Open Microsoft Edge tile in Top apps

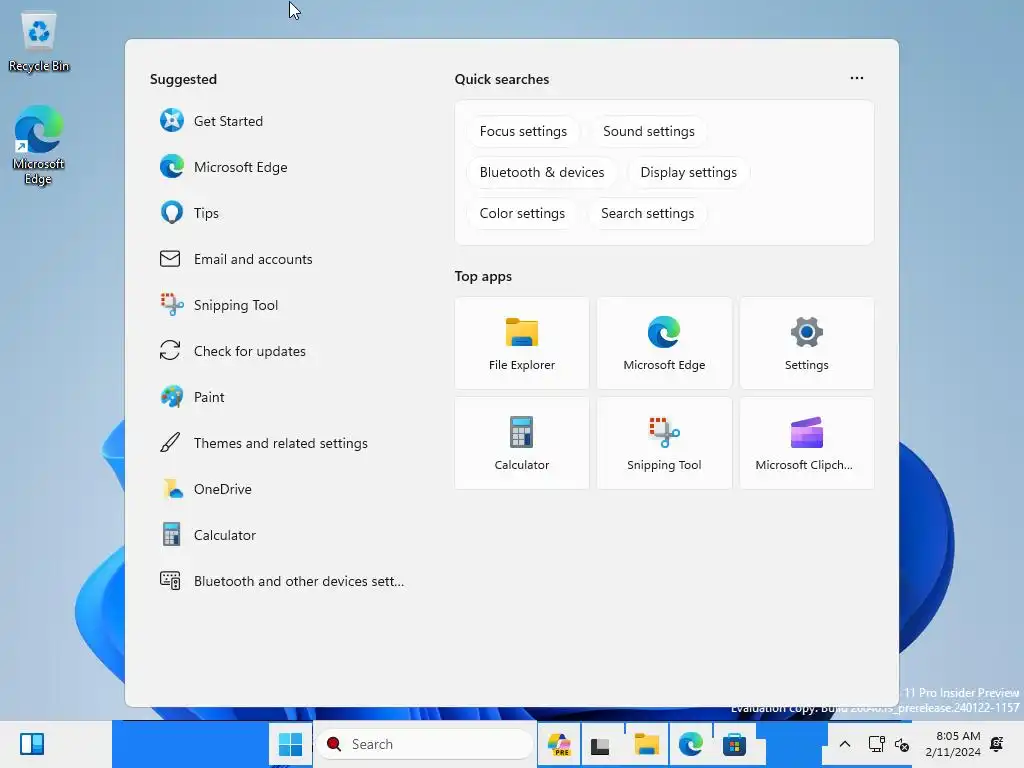[x=664, y=344]
